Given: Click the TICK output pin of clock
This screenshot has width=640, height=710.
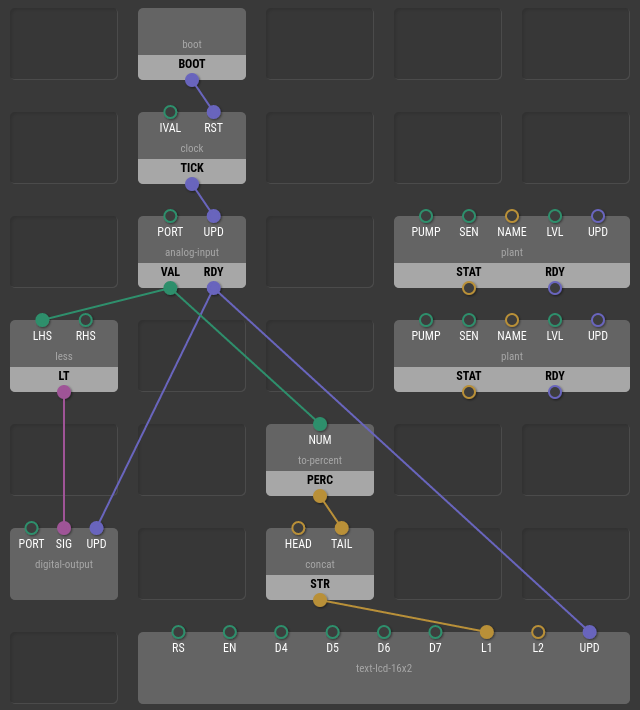Looking at the screenshot, I should 192,184.
